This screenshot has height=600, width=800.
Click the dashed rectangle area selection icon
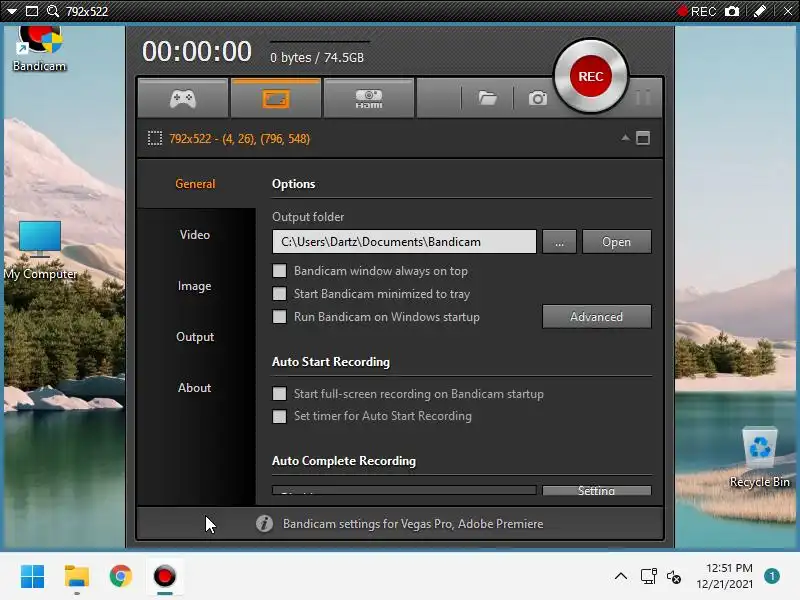tap(155, 138)
